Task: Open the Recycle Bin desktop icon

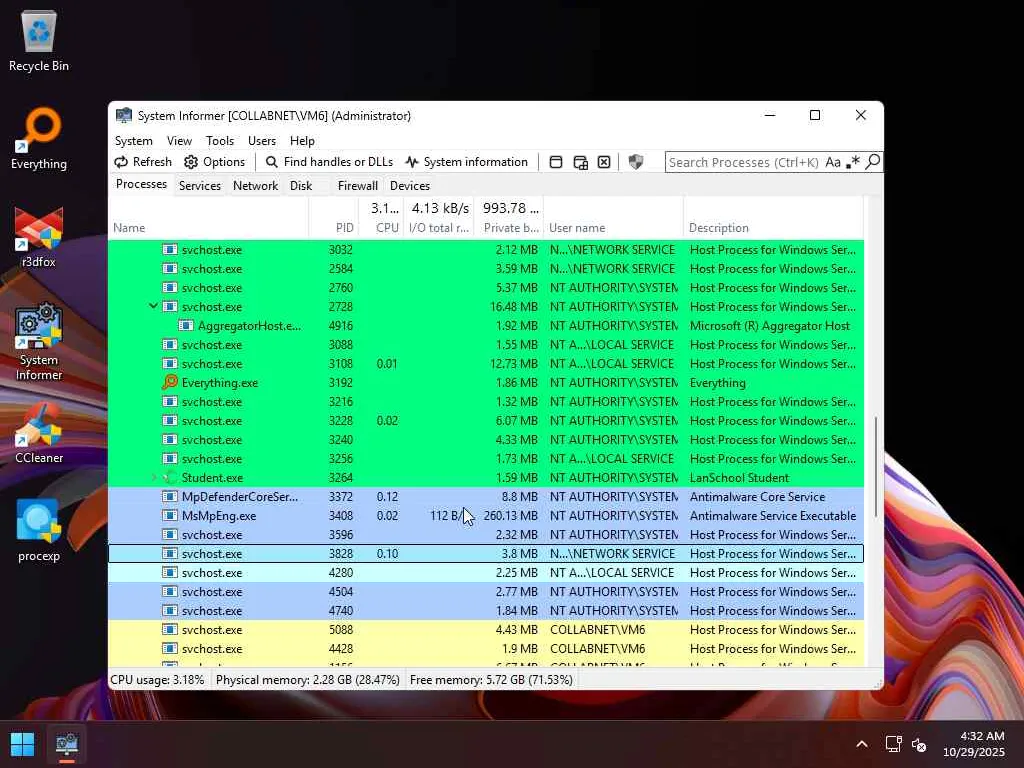Action: tap(39, 40)
